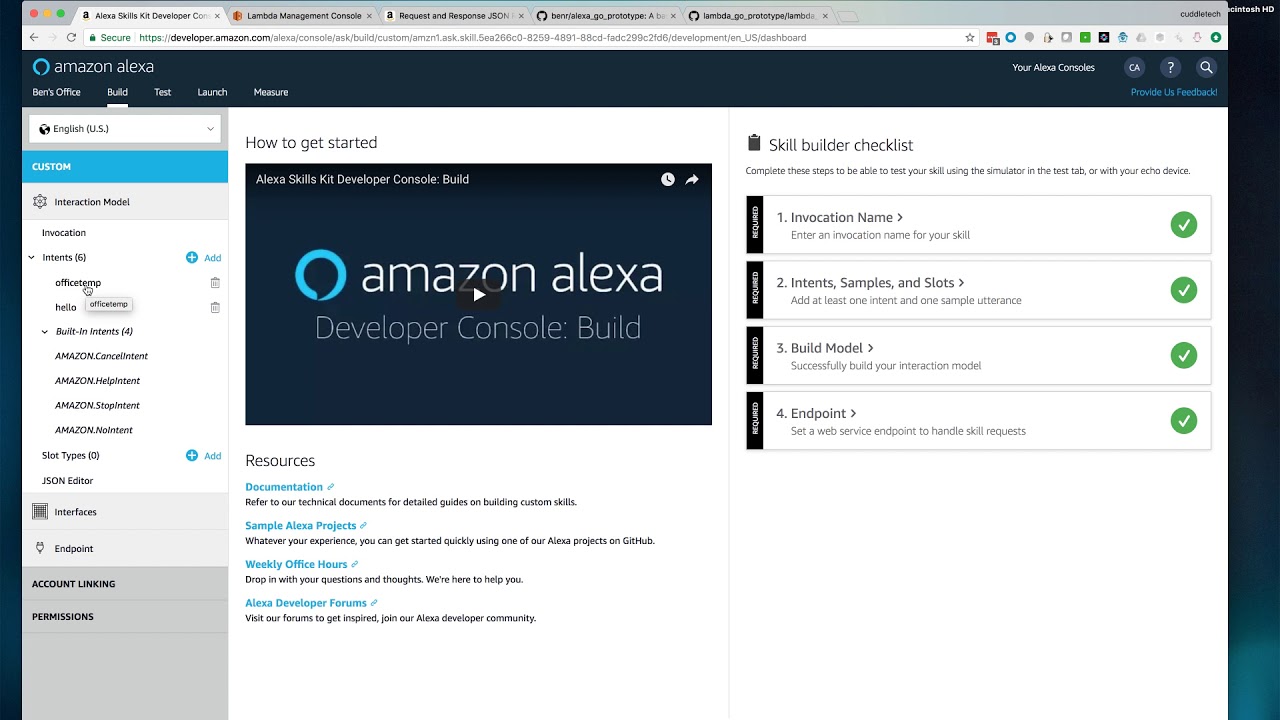This screenshot has height=720, width=1280.
Task: Open the Weekly Office Hours link
Action: click(296, 564)
